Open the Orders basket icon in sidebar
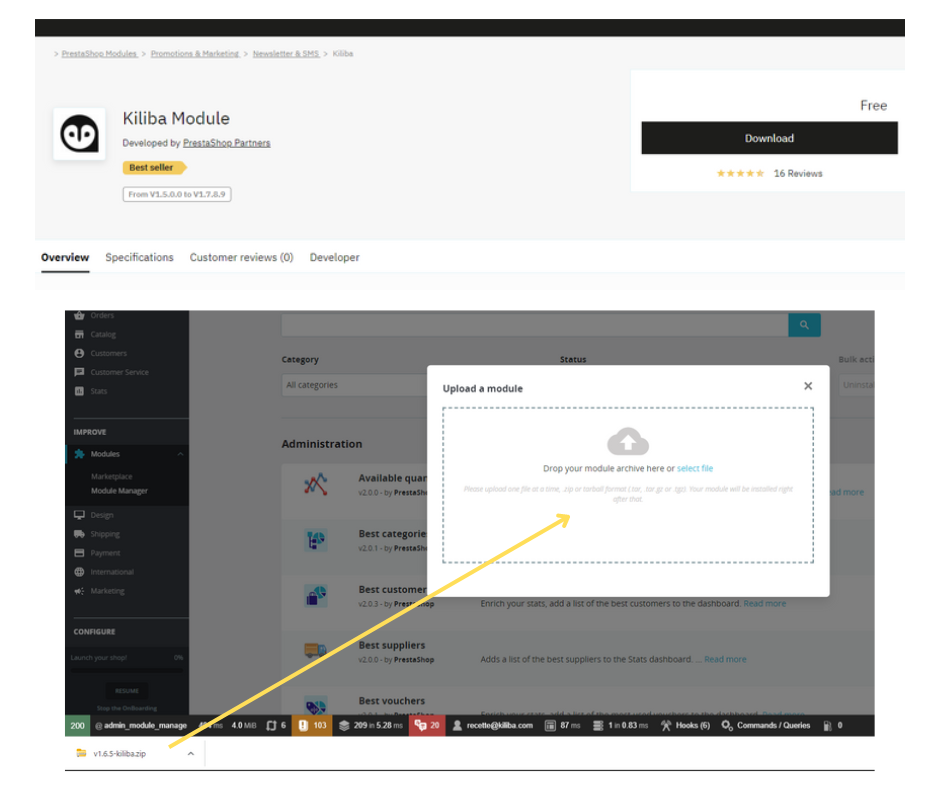The image size is (940, 788). (x=79, y=315)
